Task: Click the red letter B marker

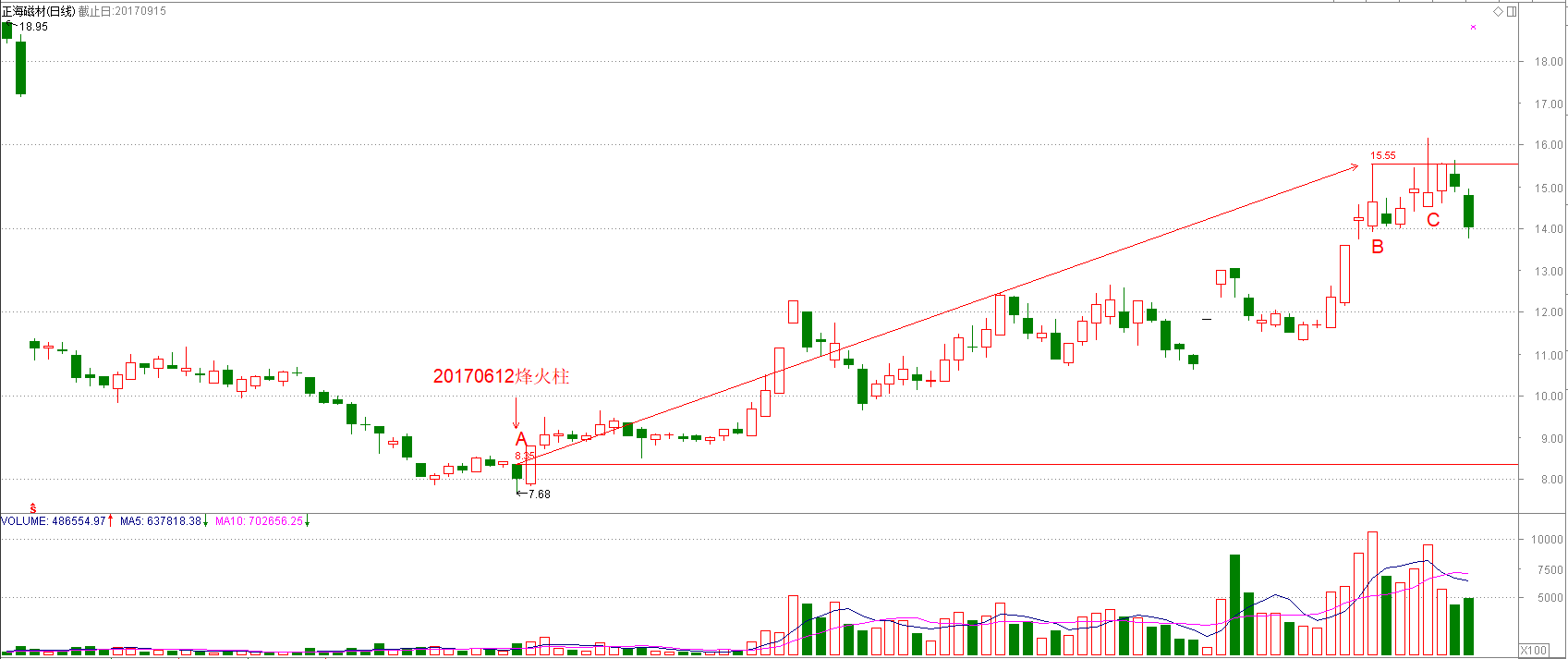Action: coord(1378,247)
